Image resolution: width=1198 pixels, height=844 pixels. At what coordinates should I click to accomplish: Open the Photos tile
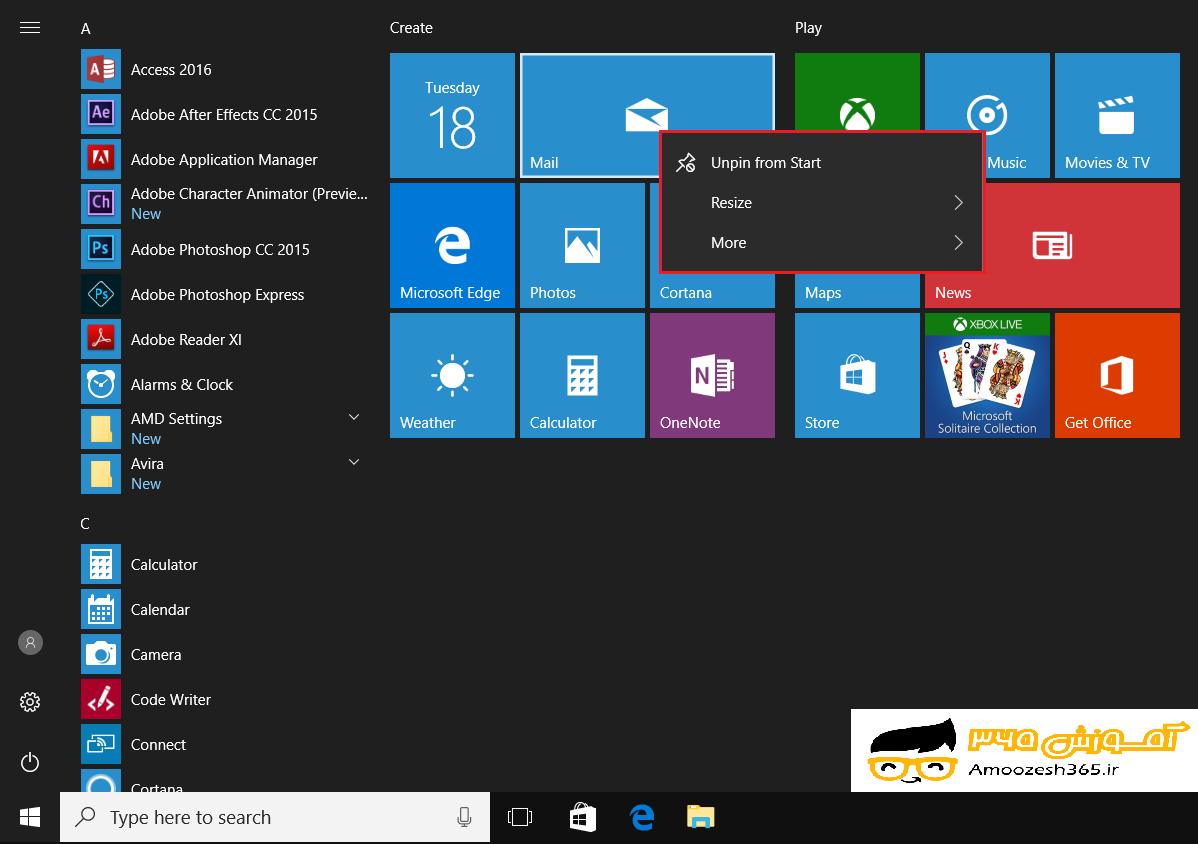point(582,245)
